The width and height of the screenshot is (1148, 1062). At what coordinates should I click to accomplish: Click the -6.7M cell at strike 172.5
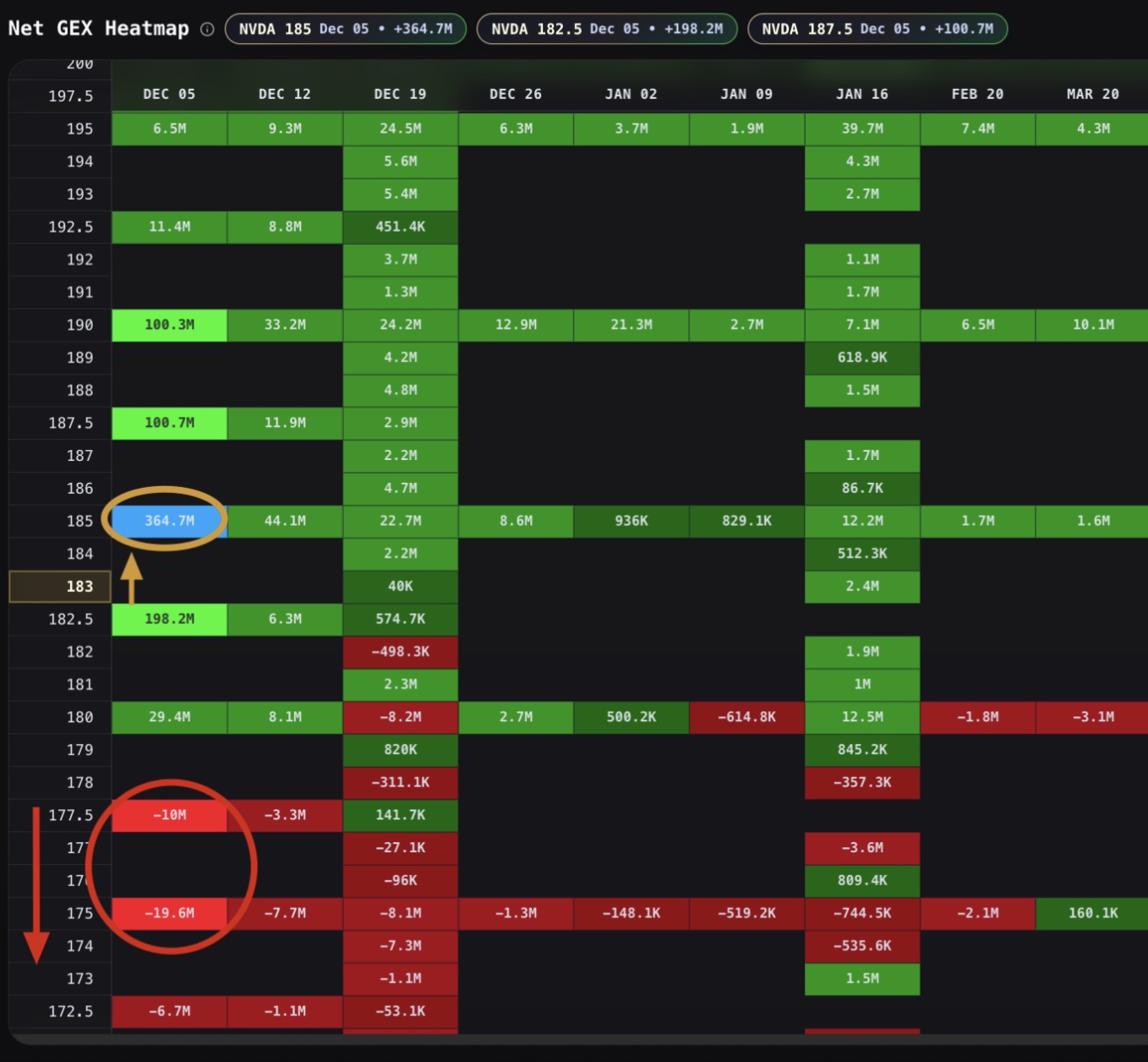click(169, 1011)
